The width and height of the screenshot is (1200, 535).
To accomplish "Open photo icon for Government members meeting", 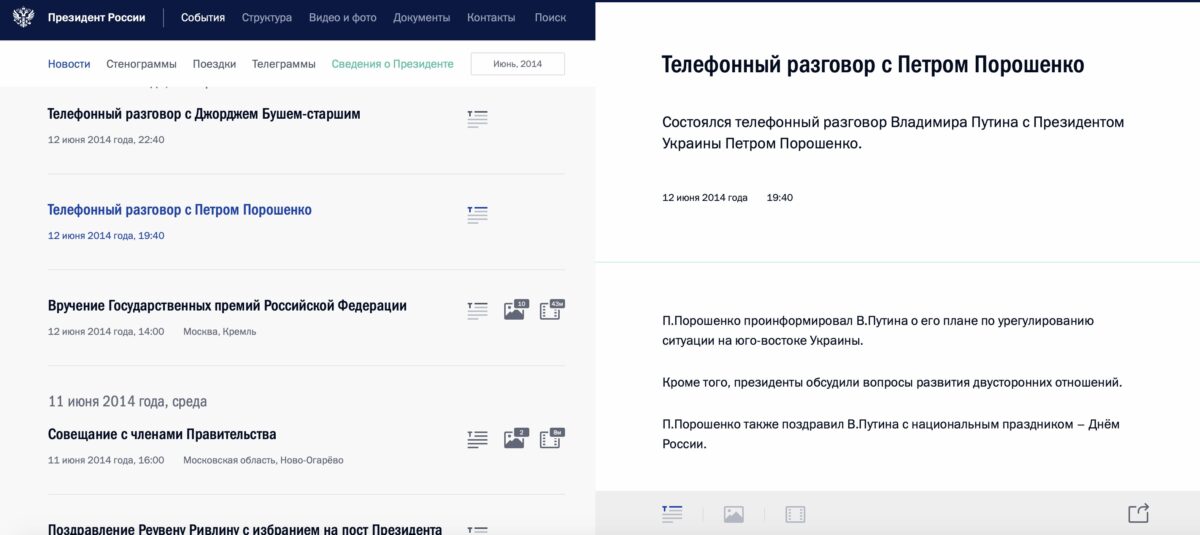I will [515, 438].
